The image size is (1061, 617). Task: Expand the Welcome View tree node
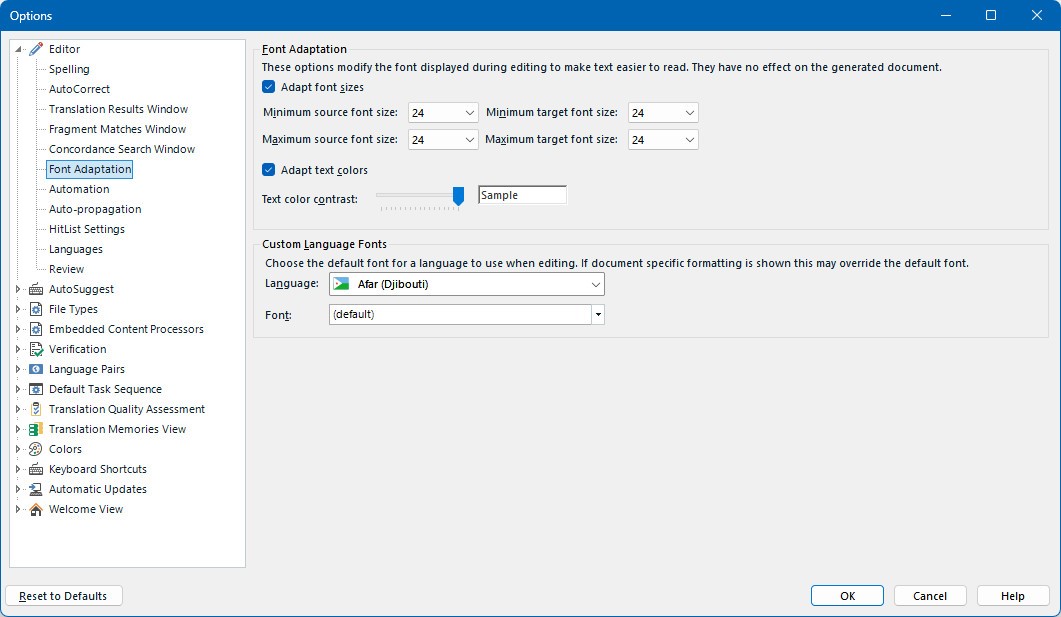pos(18,509)
